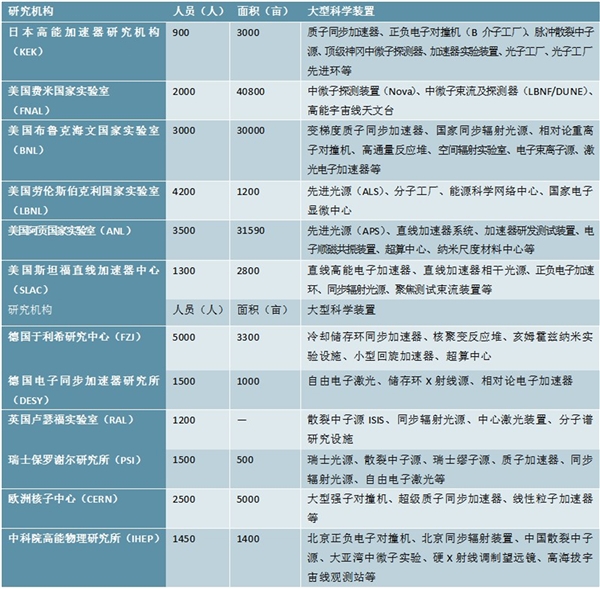The image size is (600, 589).
Task: Click the RAL (英国卢瑟福实验室) cell
Action: click(x=84, y=429)
